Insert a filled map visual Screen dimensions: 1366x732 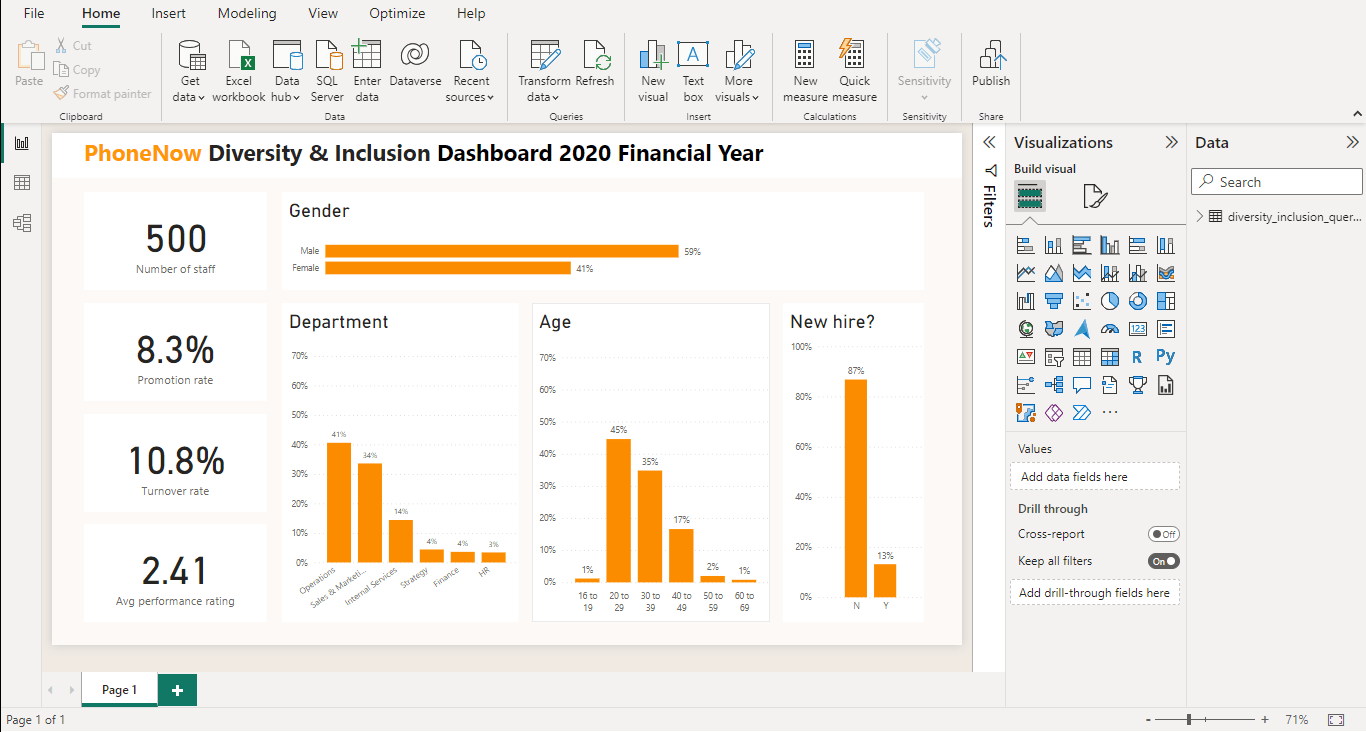(1053, 329)
